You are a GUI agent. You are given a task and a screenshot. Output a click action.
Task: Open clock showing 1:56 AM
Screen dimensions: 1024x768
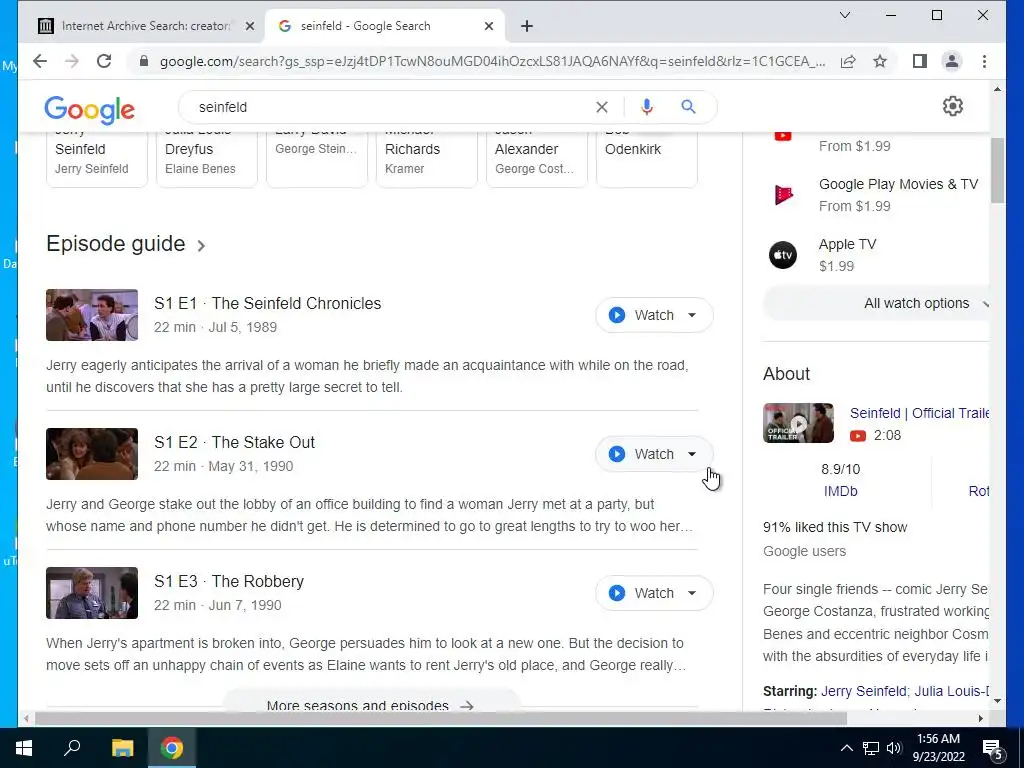[938, 748]
